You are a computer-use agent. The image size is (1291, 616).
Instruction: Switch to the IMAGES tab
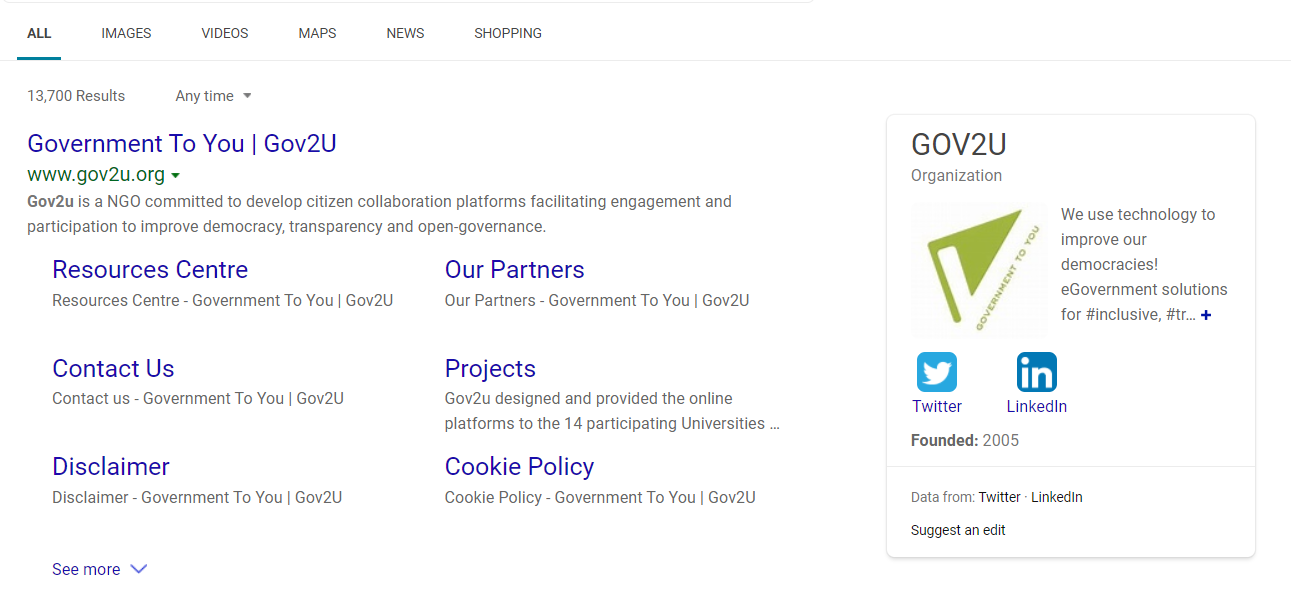(126, 33)
